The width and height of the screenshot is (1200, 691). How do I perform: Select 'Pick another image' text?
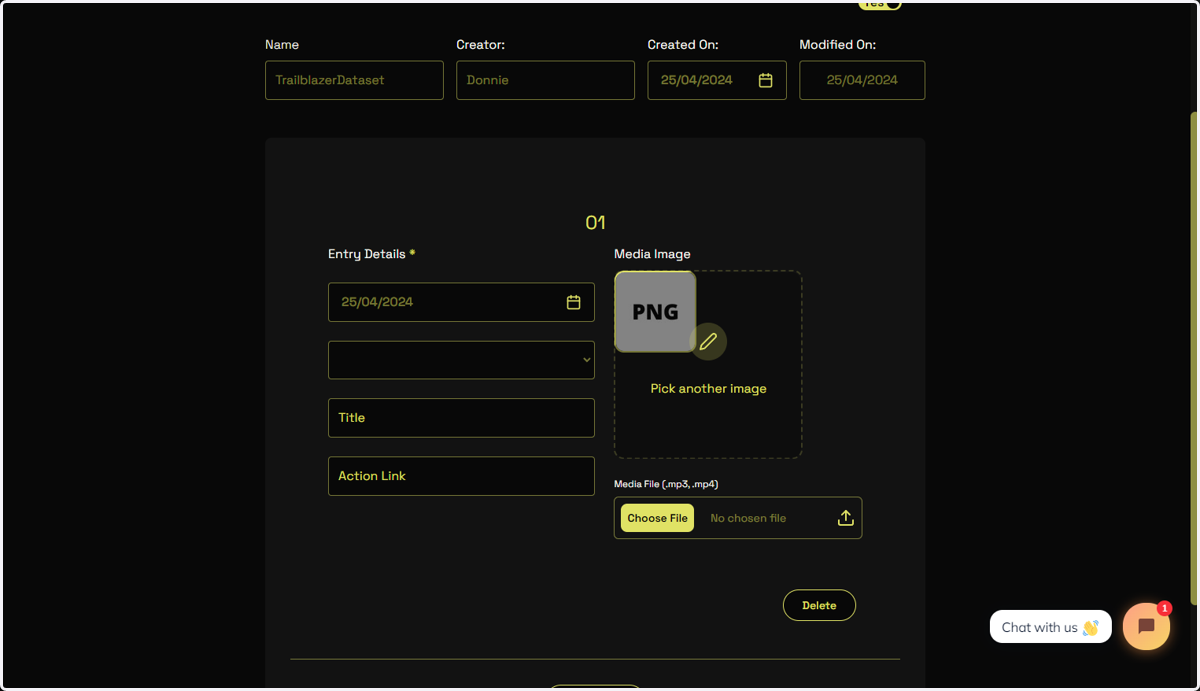tap(708, 388)
